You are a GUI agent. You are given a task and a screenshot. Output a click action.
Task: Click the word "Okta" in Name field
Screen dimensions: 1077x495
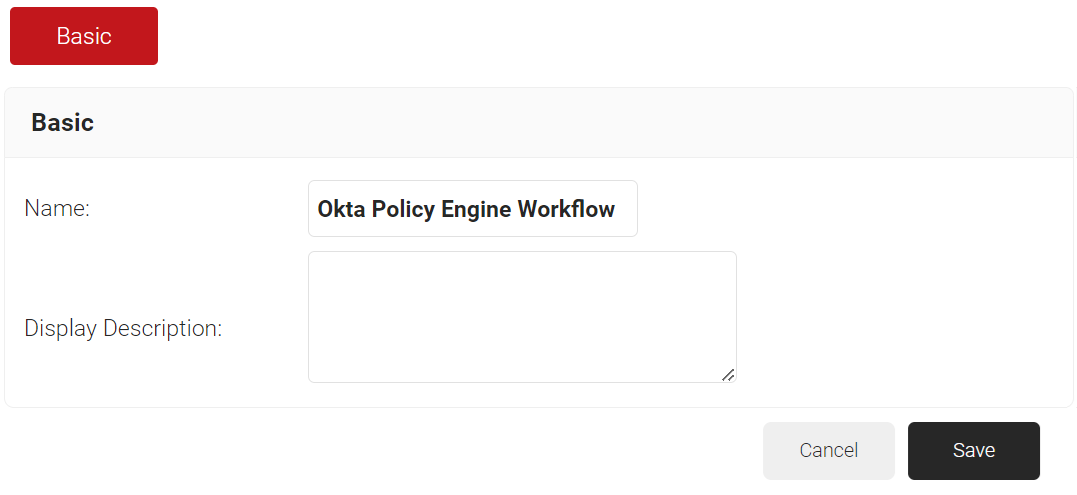point(340,209)
